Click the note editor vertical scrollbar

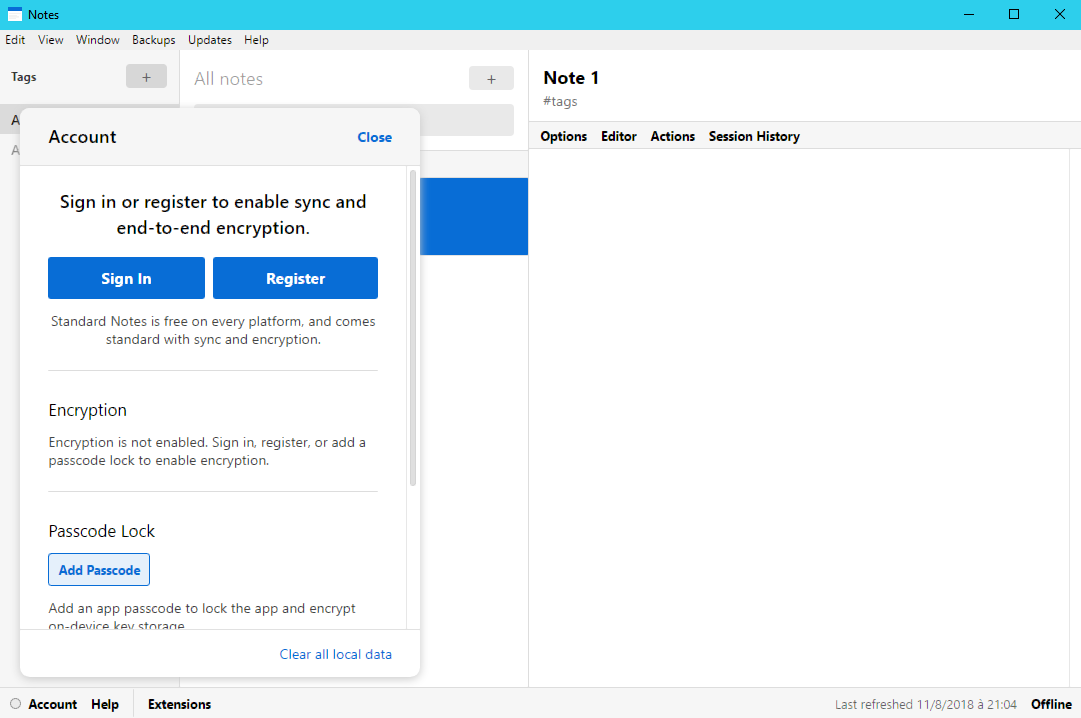point(1075,417)
